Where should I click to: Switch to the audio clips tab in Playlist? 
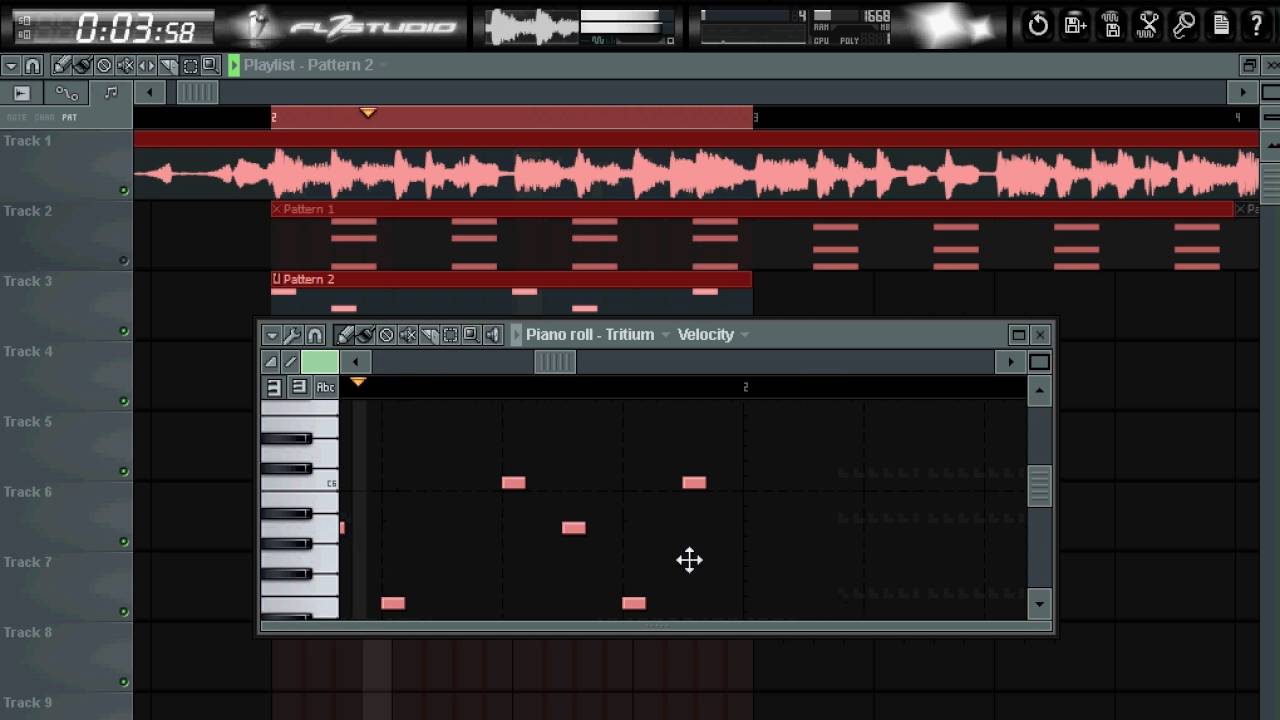(x=21, y=93)
